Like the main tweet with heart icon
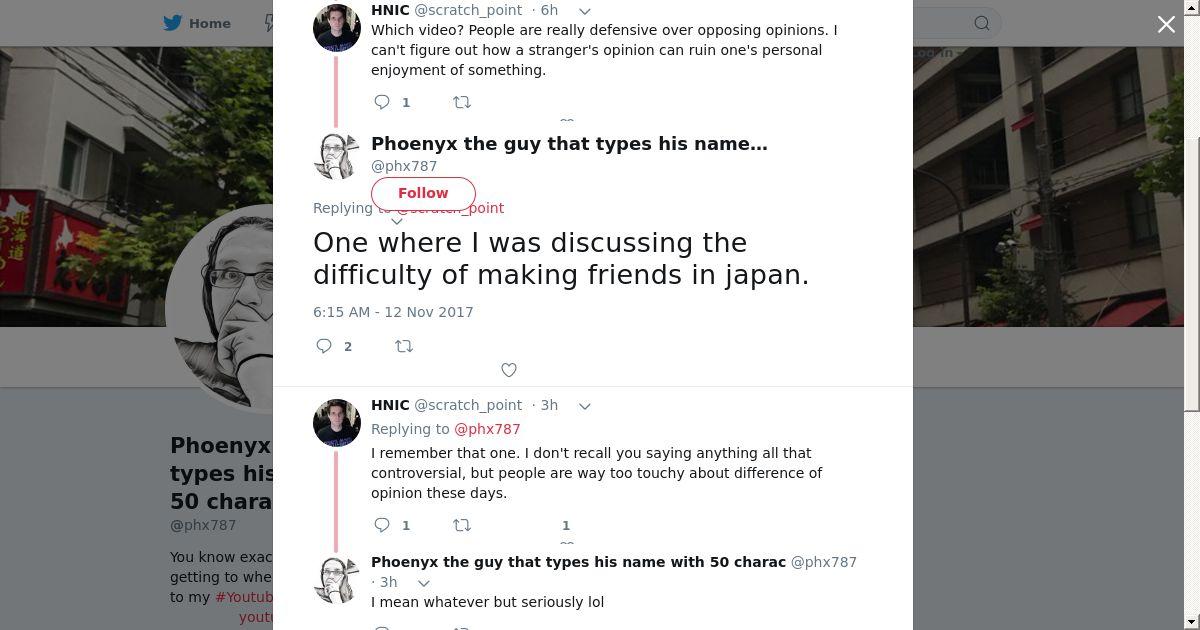Viewport: 1200px width, 630px height. pos(509,370)
